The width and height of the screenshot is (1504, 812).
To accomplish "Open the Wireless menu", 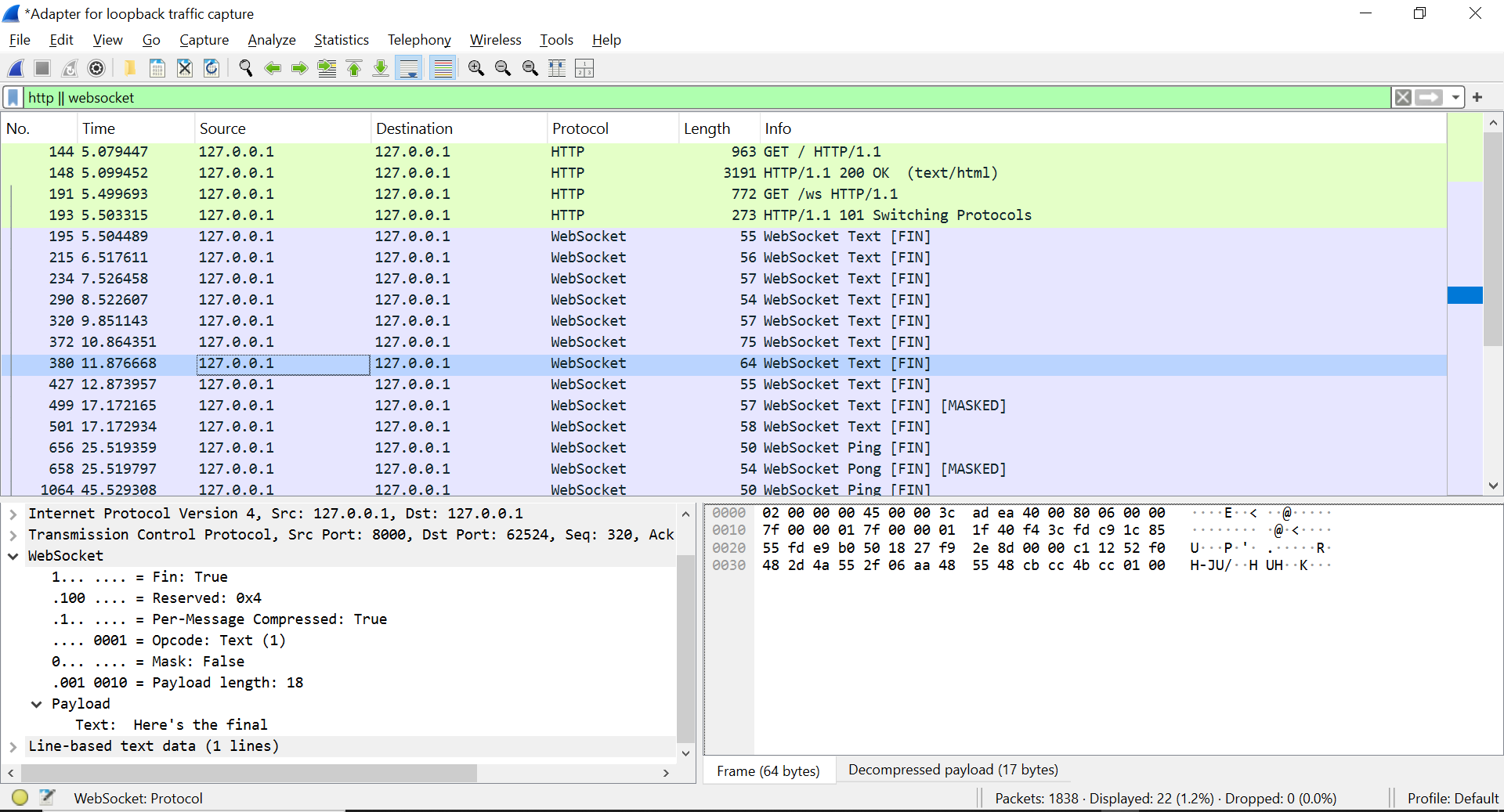I will [x=496, y=40].
